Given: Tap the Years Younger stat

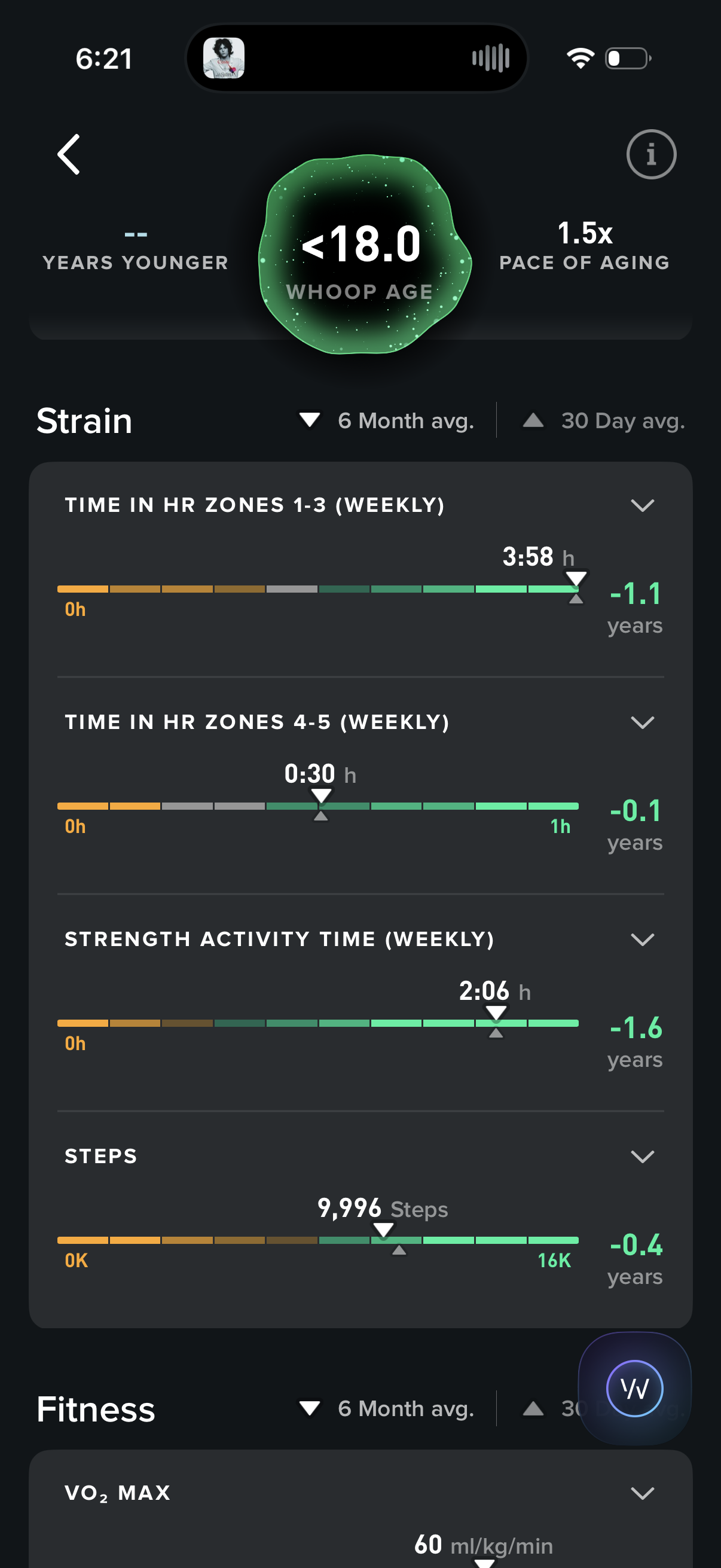Looking at the screenshot, I should pyautogui.click(x=135, y=249).
